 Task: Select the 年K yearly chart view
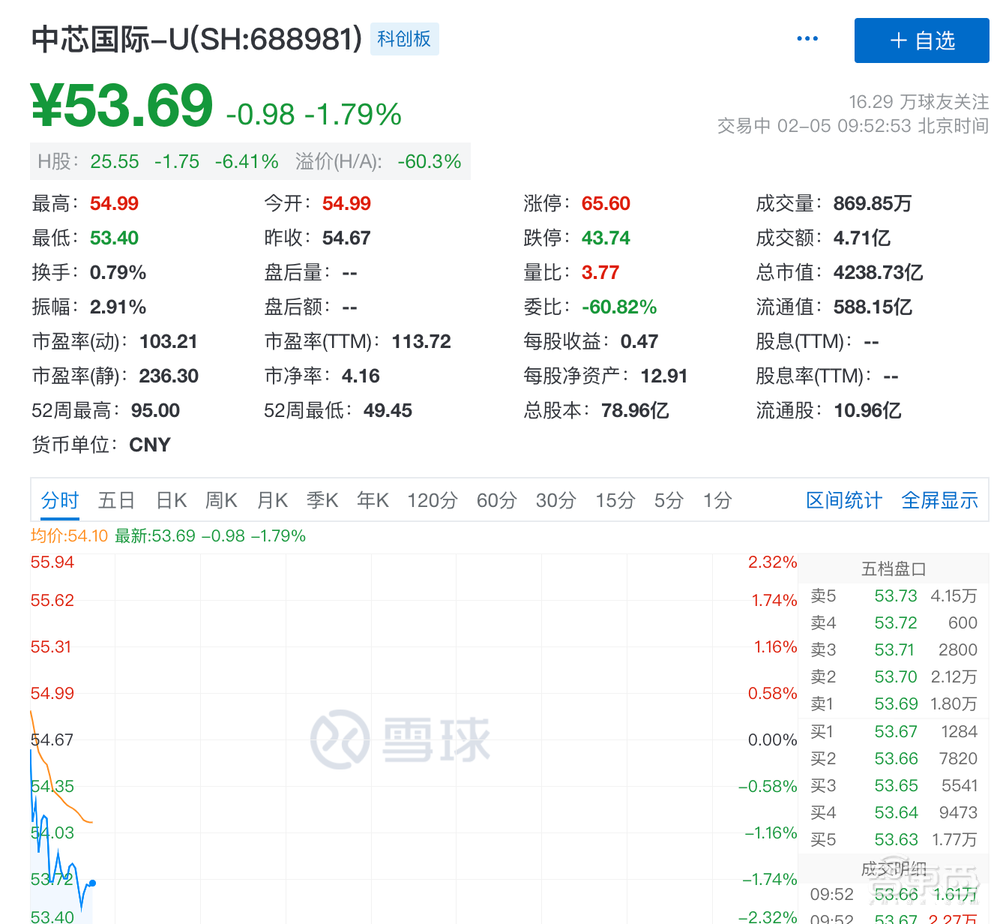(372, 500)
